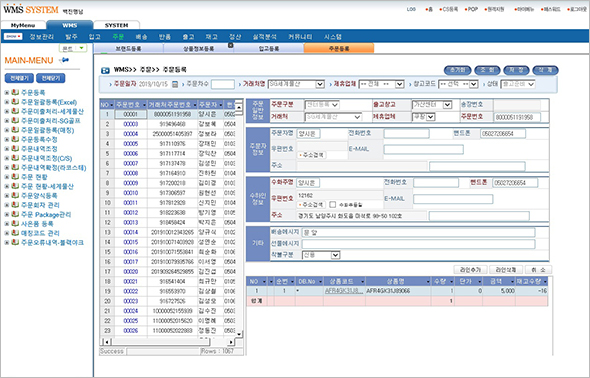Click the icon of 주문 Package관리

(x=15, y=214)
